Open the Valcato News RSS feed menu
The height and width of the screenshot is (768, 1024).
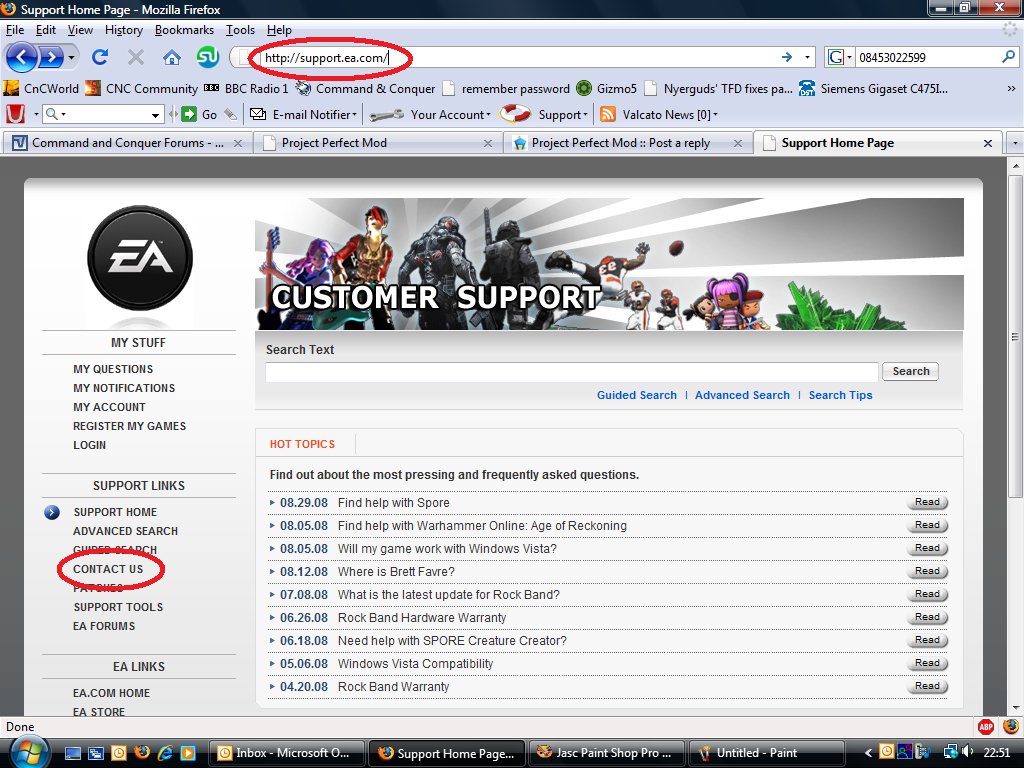pos(659,115)
